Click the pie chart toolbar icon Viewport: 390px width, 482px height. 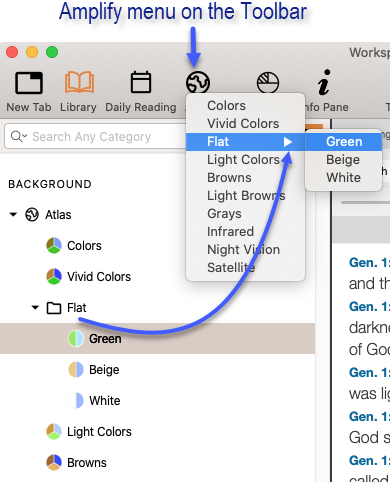268,82
